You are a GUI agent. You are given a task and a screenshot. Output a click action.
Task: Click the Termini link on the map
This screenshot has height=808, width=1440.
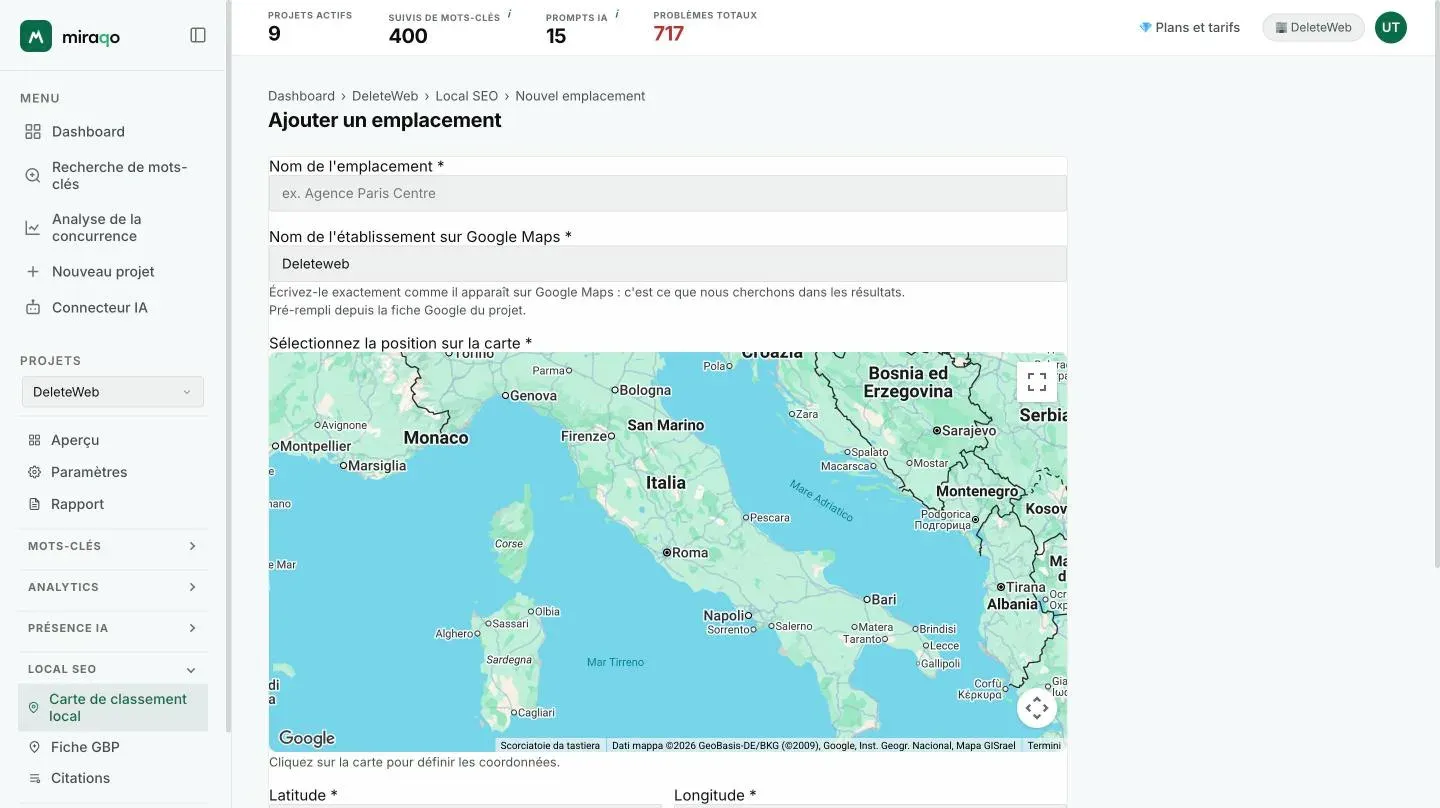pyautogui.click(x=1044, y=745)
